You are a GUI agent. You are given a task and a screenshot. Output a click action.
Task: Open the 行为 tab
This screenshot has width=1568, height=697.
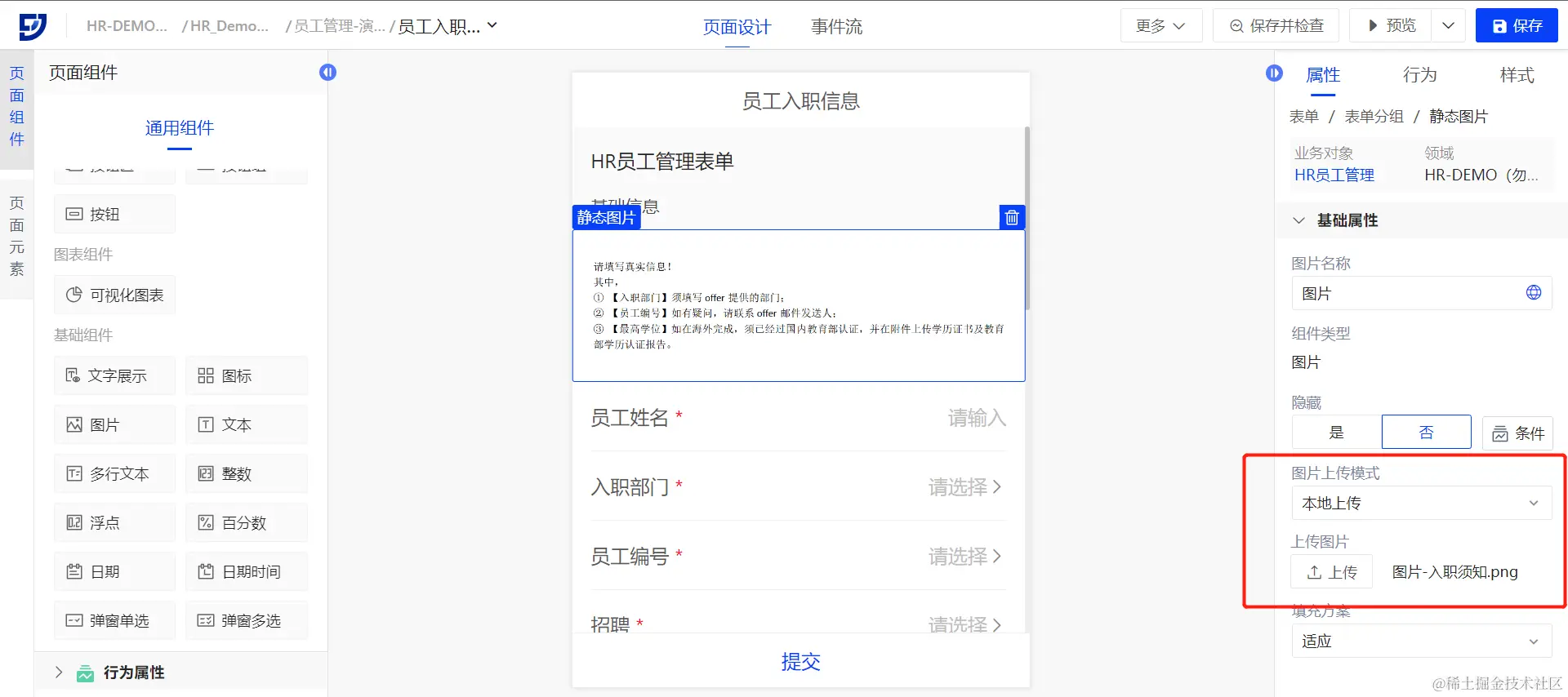coord(1419,75)
